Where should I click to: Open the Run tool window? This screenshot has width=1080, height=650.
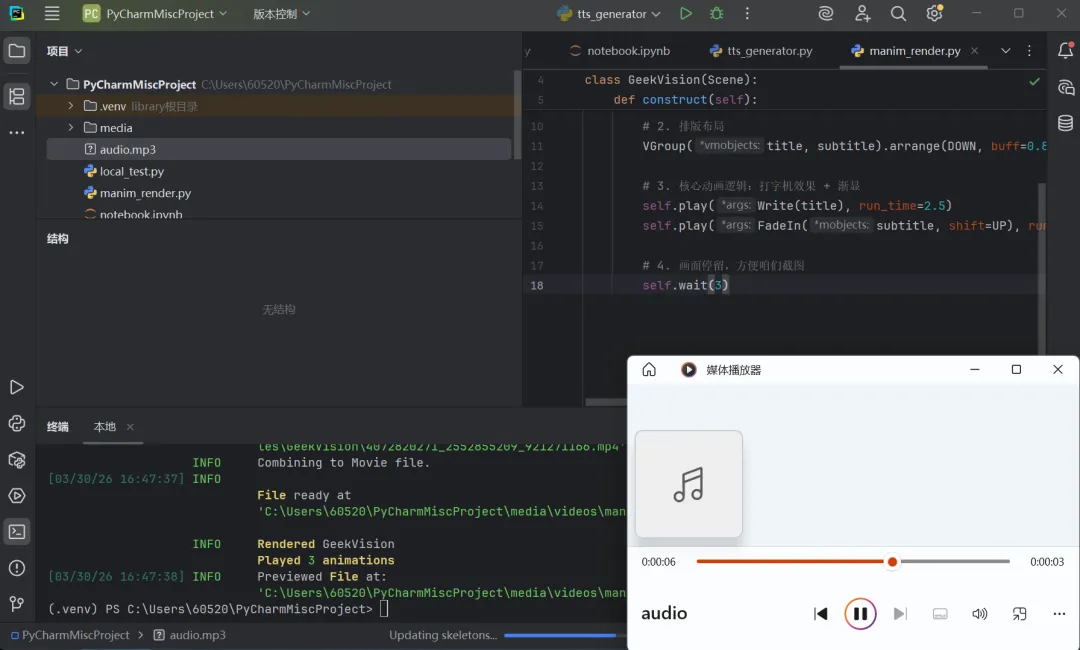pyautogui.click(x=17, y=388)
